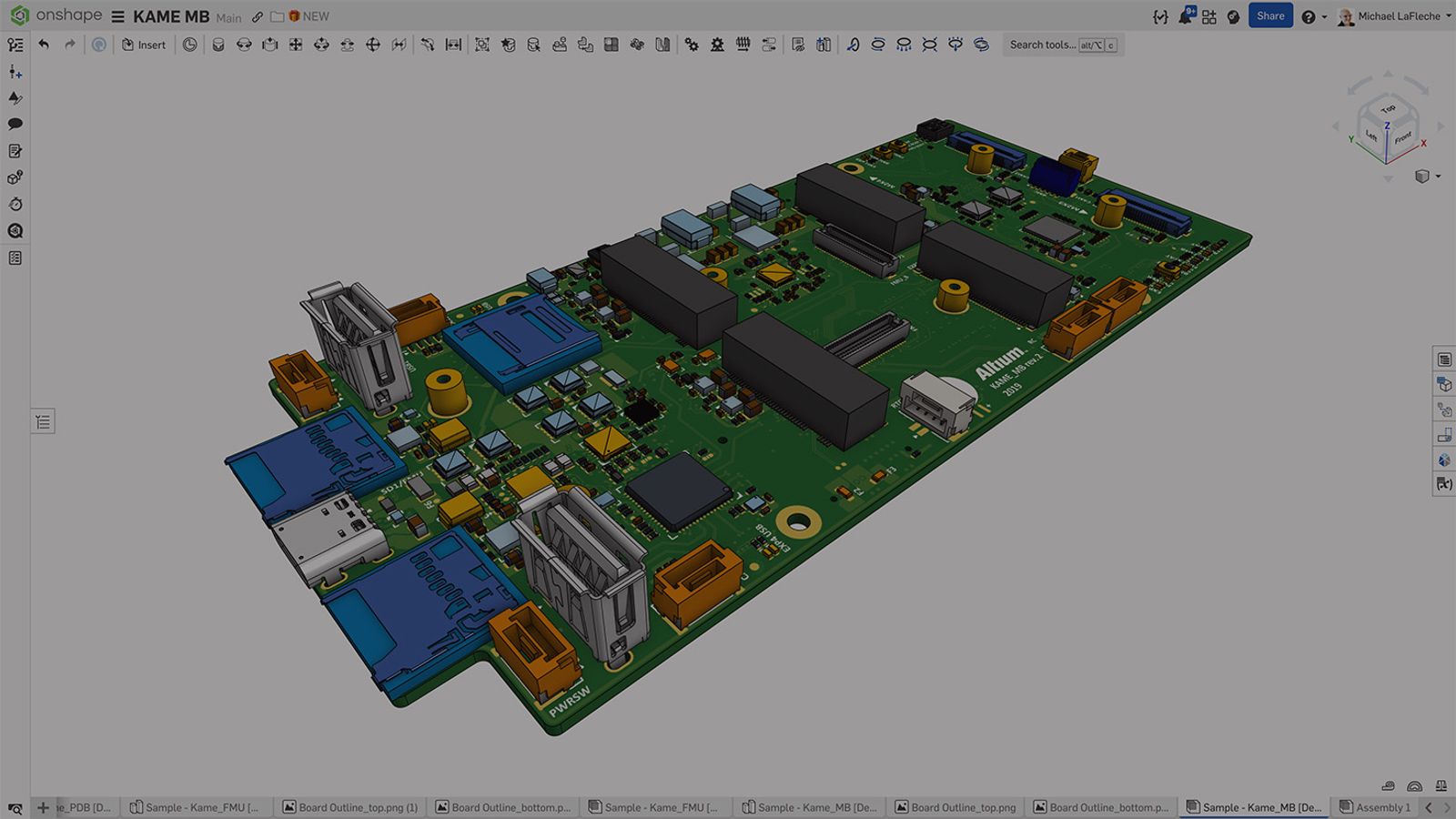Open the help dropdown menu
This screenshot has width=1456, height=819.
1310,15
